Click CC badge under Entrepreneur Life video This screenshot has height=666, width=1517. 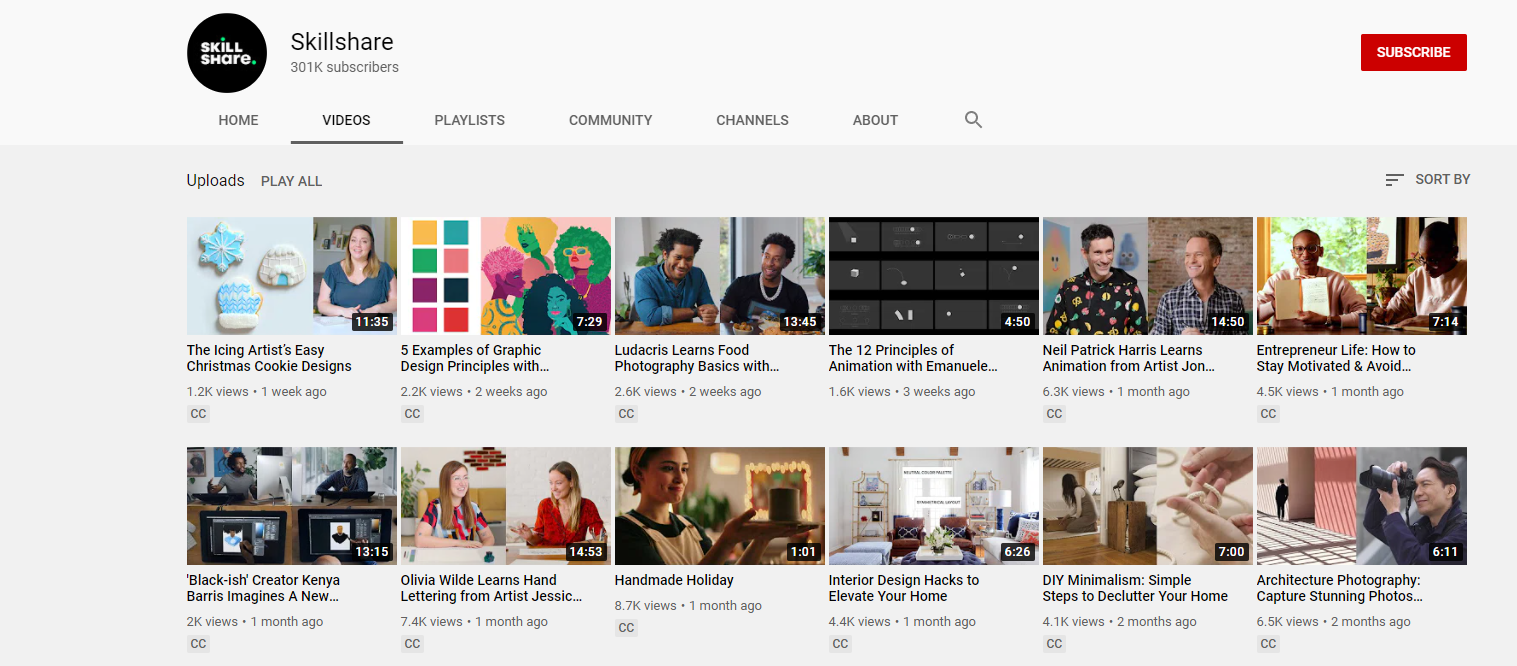1268,414
